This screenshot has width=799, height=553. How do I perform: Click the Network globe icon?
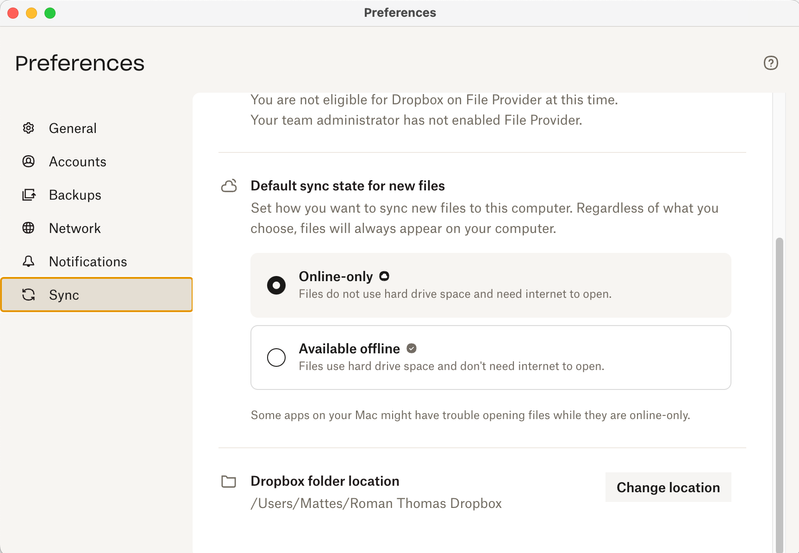pos(29,228)
